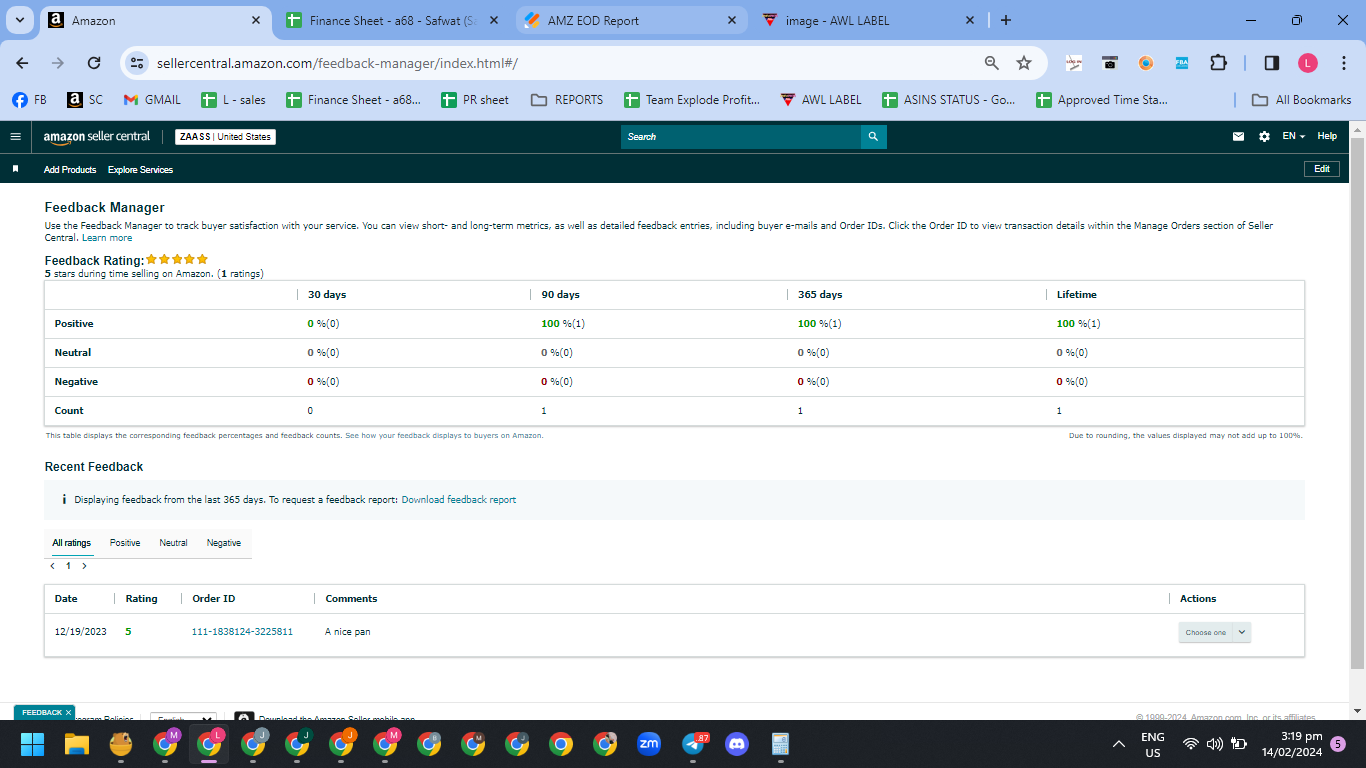
Task: Open the Seller Central hamburger menu
Action: click(x=15, y=136)
